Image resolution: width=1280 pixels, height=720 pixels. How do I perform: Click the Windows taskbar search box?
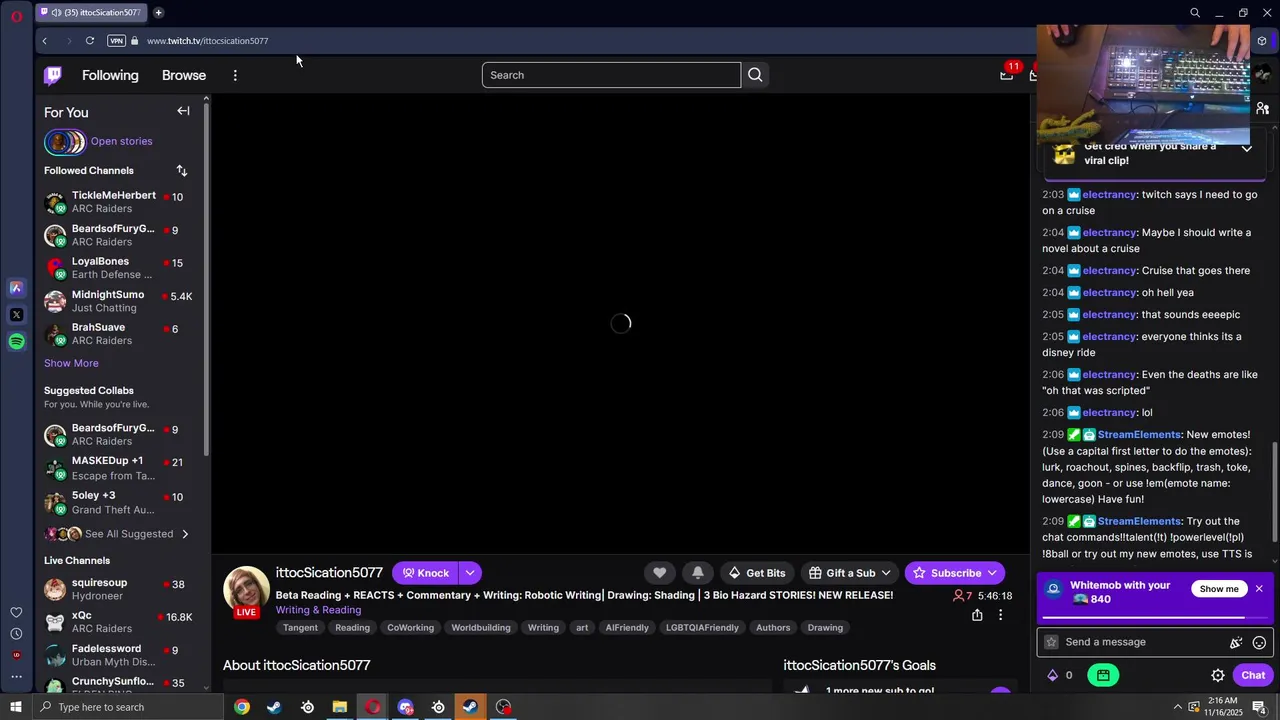(128, 707)
